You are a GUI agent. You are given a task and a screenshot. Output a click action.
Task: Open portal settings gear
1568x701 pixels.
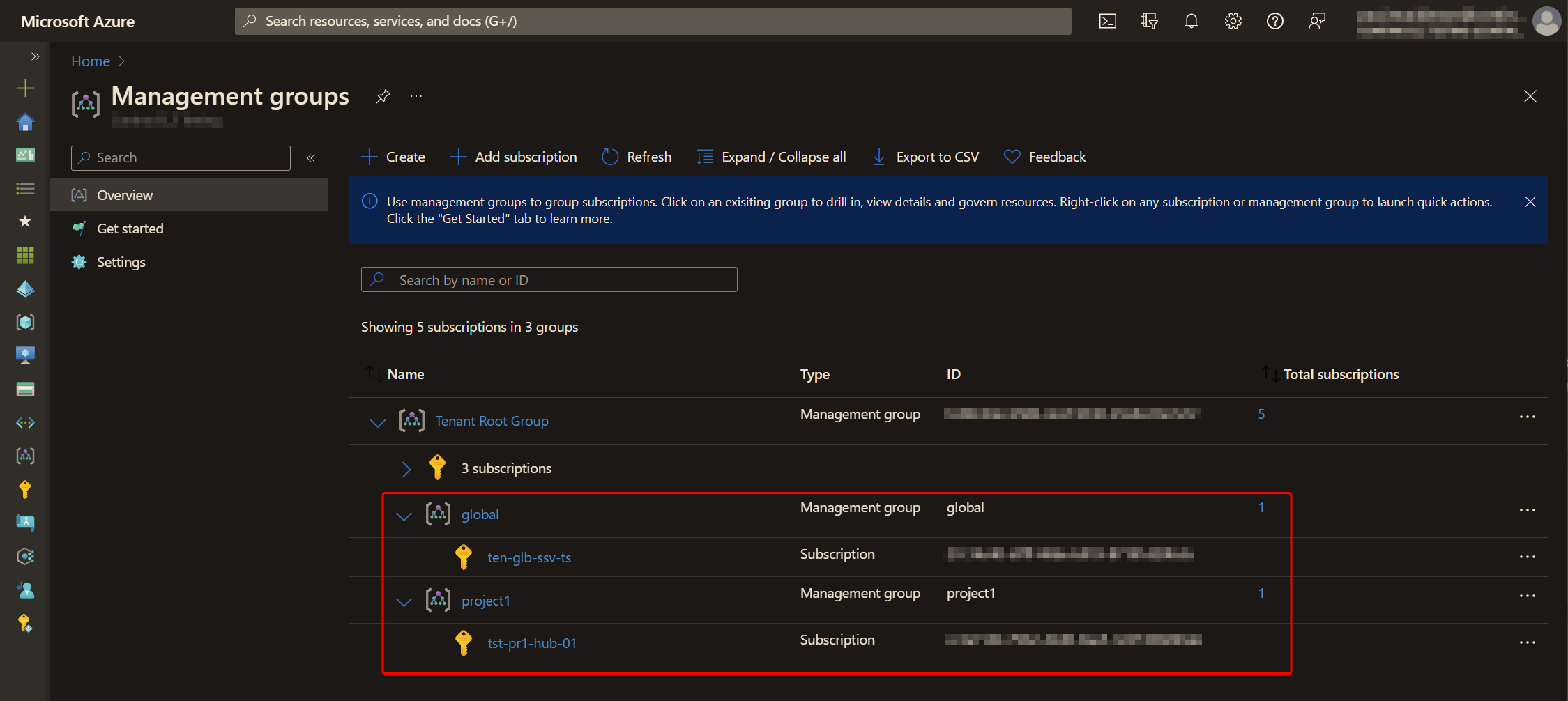click(x=1233, y=21)
